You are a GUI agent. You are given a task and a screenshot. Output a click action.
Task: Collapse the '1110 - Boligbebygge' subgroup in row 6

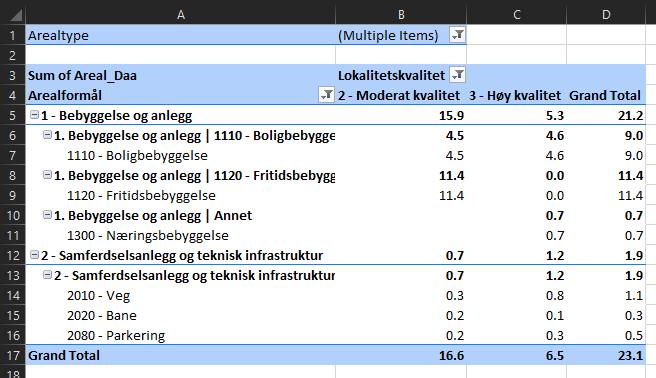[48, 135]
